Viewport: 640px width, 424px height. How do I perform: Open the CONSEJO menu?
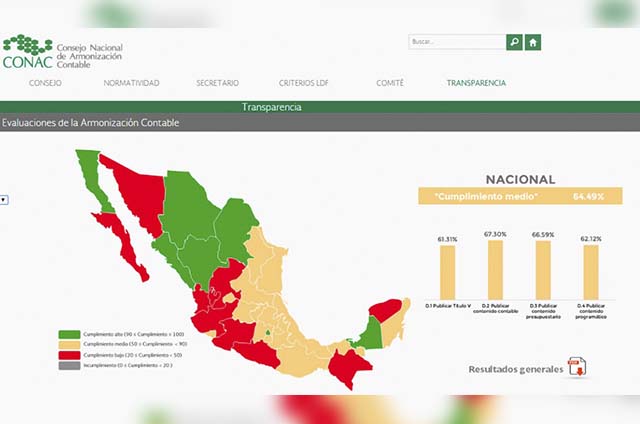tap(45, 83)
